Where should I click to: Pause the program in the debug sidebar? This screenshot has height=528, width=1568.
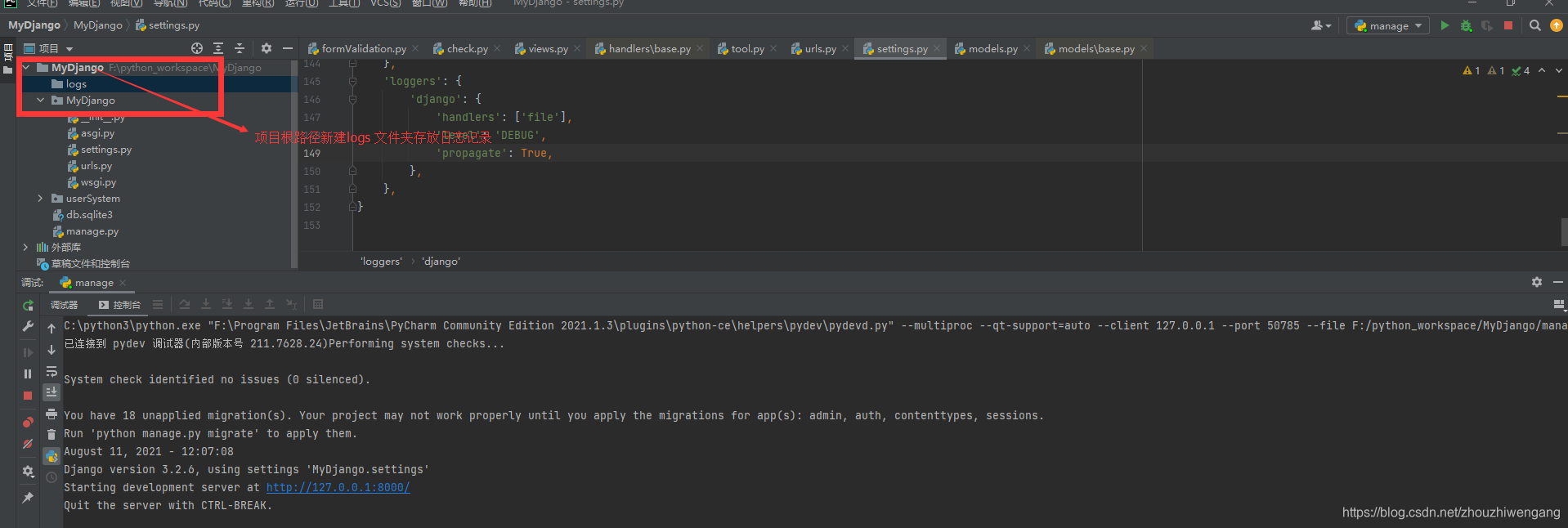point(28,374)
